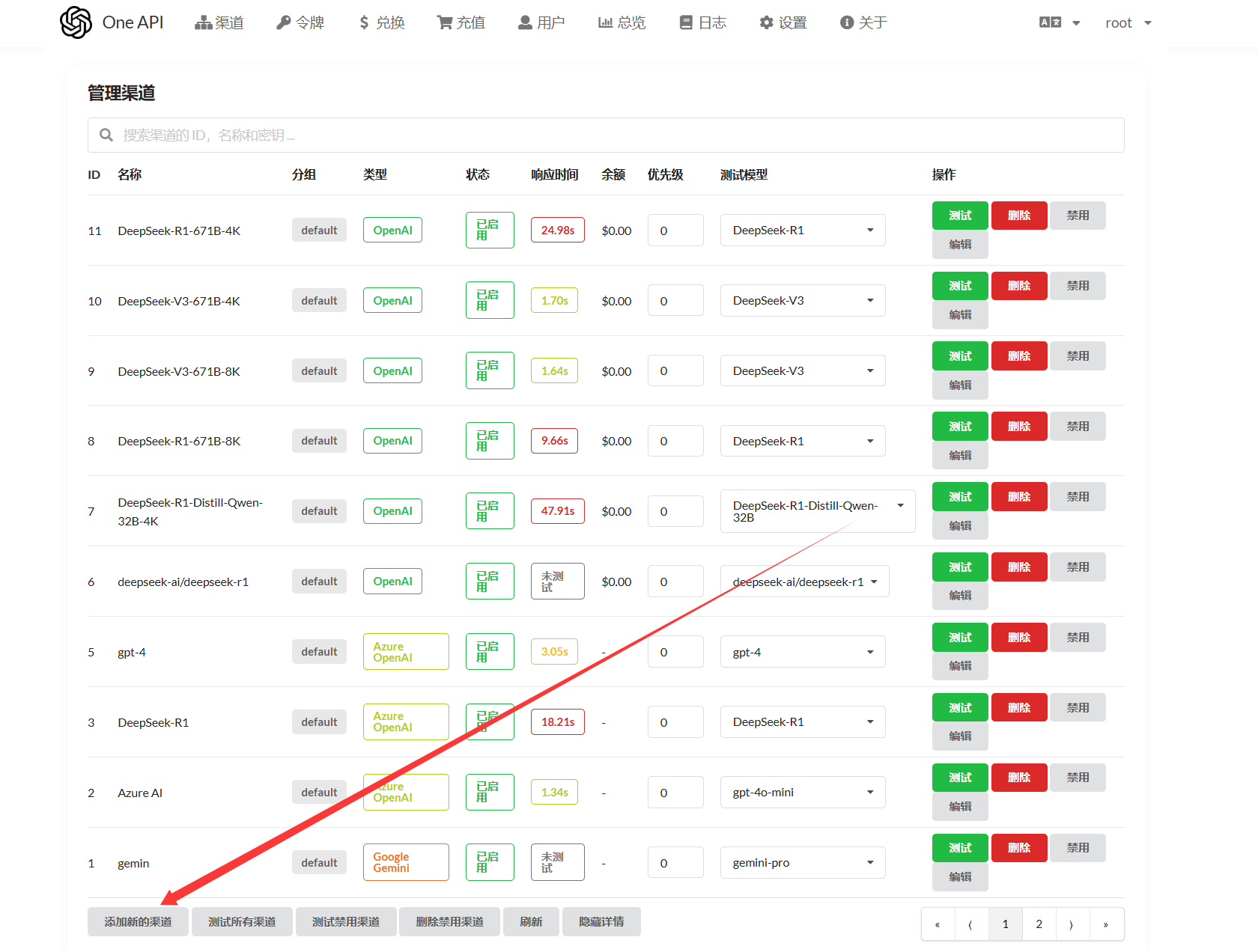Click the Azure OpenAI label in gpt-4 row
The width and height of the screenshot is (1258, 952).
(x=406, y=652)
